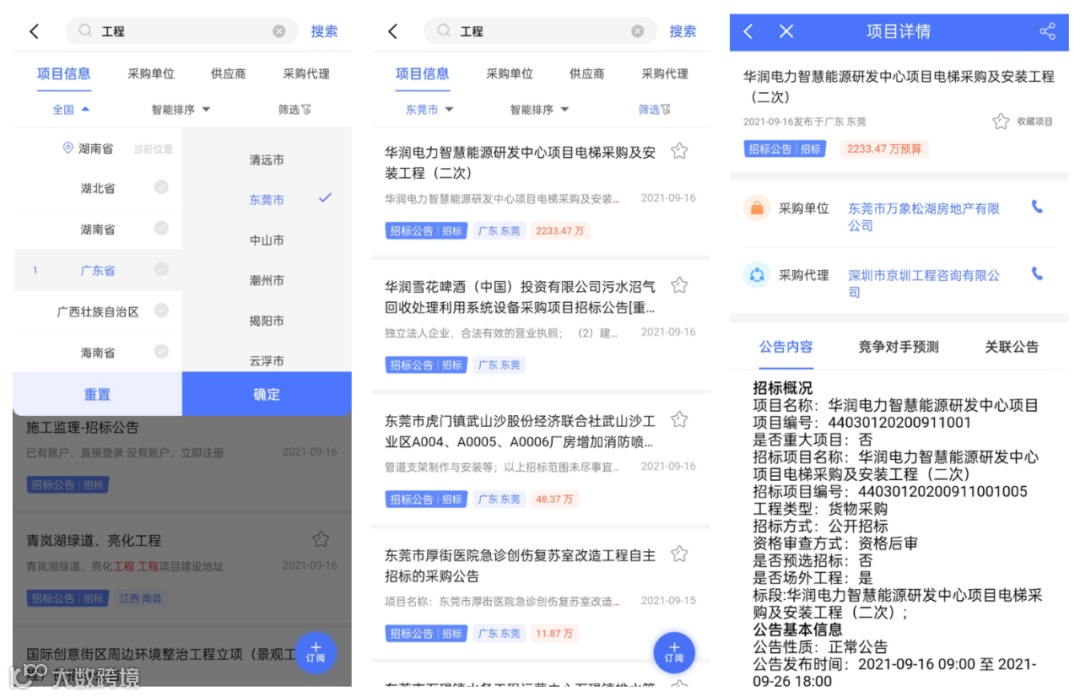1080x697 pixels.
Task: Tap the search magnifier in left screen
Action: point(85,31)
